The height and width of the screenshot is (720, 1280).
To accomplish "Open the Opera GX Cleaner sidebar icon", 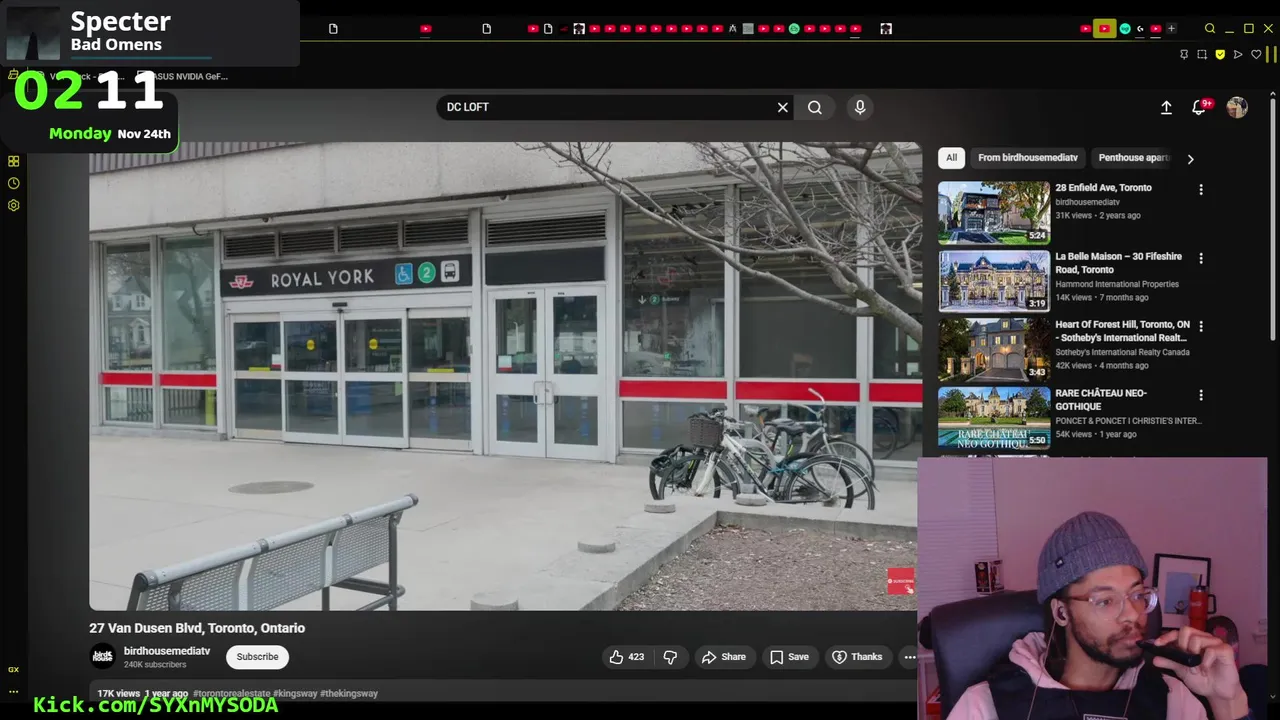I will click(x=14, y=75).
